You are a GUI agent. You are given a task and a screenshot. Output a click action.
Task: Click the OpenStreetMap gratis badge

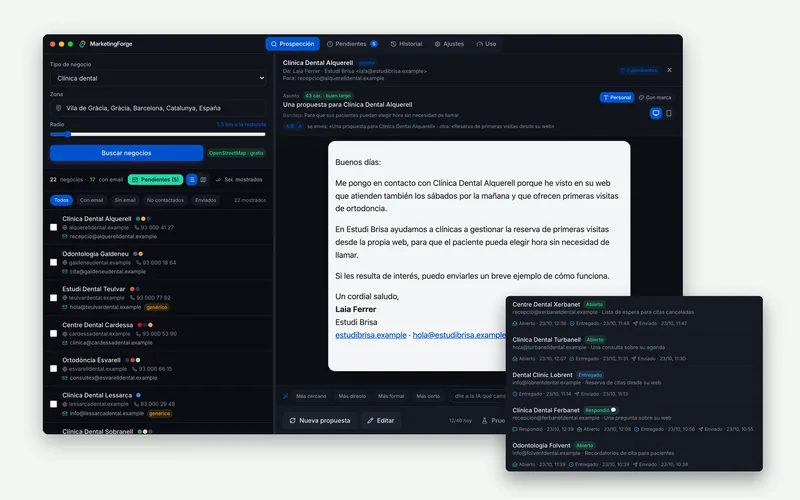pyautogui.click(x=236, y=153)
